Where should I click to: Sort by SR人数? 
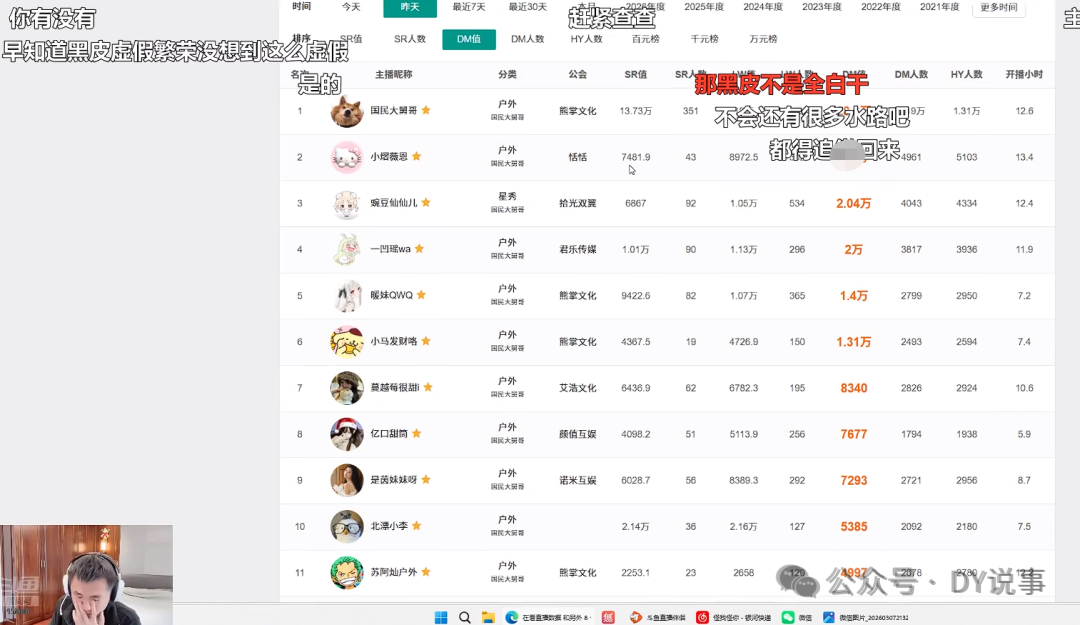point(410,39)
